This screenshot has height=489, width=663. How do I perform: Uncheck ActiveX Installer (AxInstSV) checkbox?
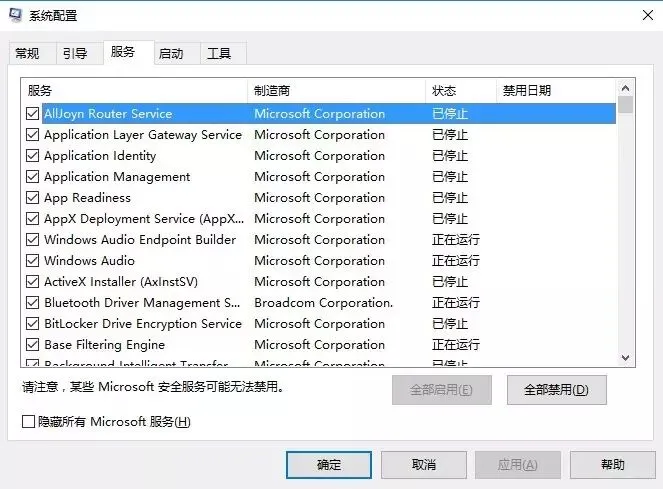[33, 282]
